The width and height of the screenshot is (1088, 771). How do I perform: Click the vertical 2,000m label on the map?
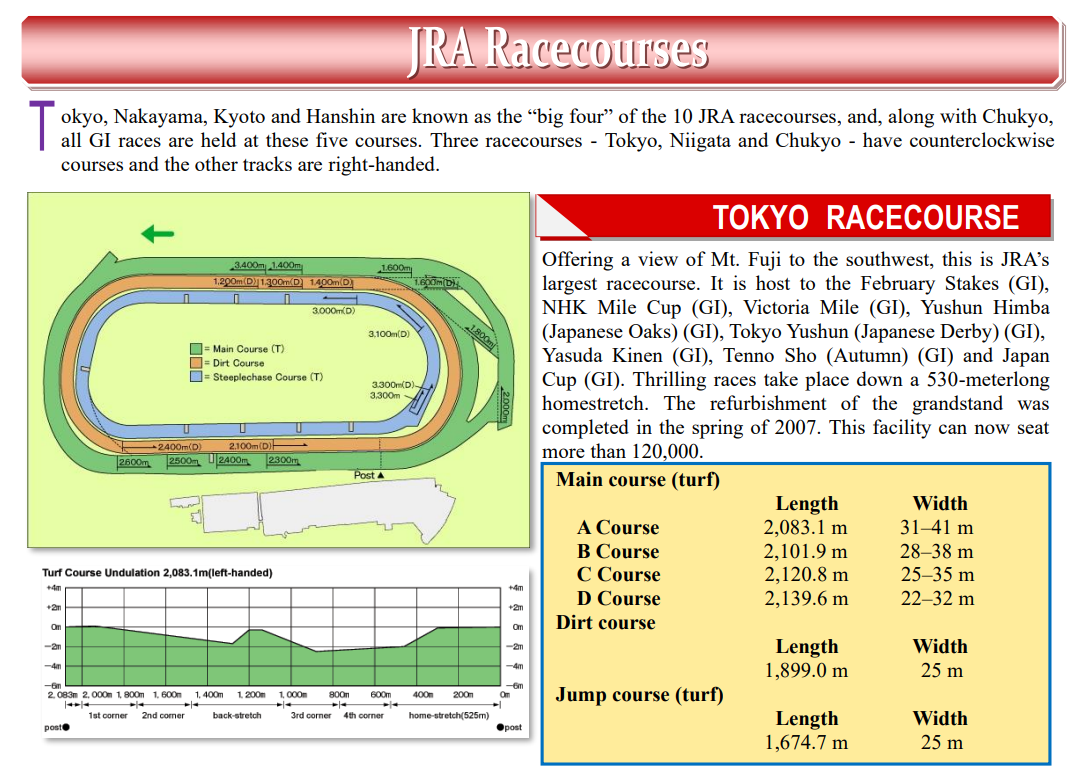point(506,407)
